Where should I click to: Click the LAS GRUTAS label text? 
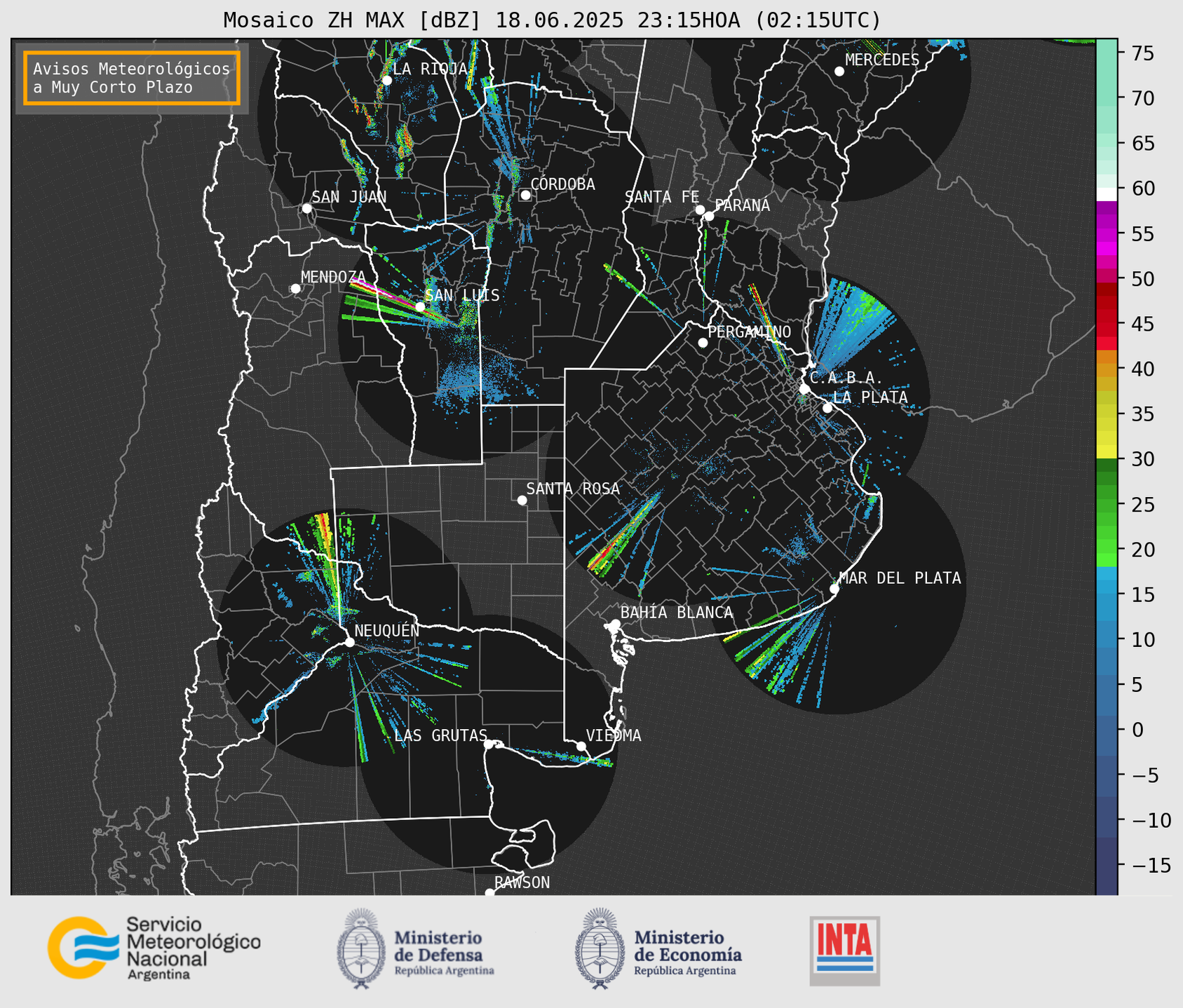[440, 735]
